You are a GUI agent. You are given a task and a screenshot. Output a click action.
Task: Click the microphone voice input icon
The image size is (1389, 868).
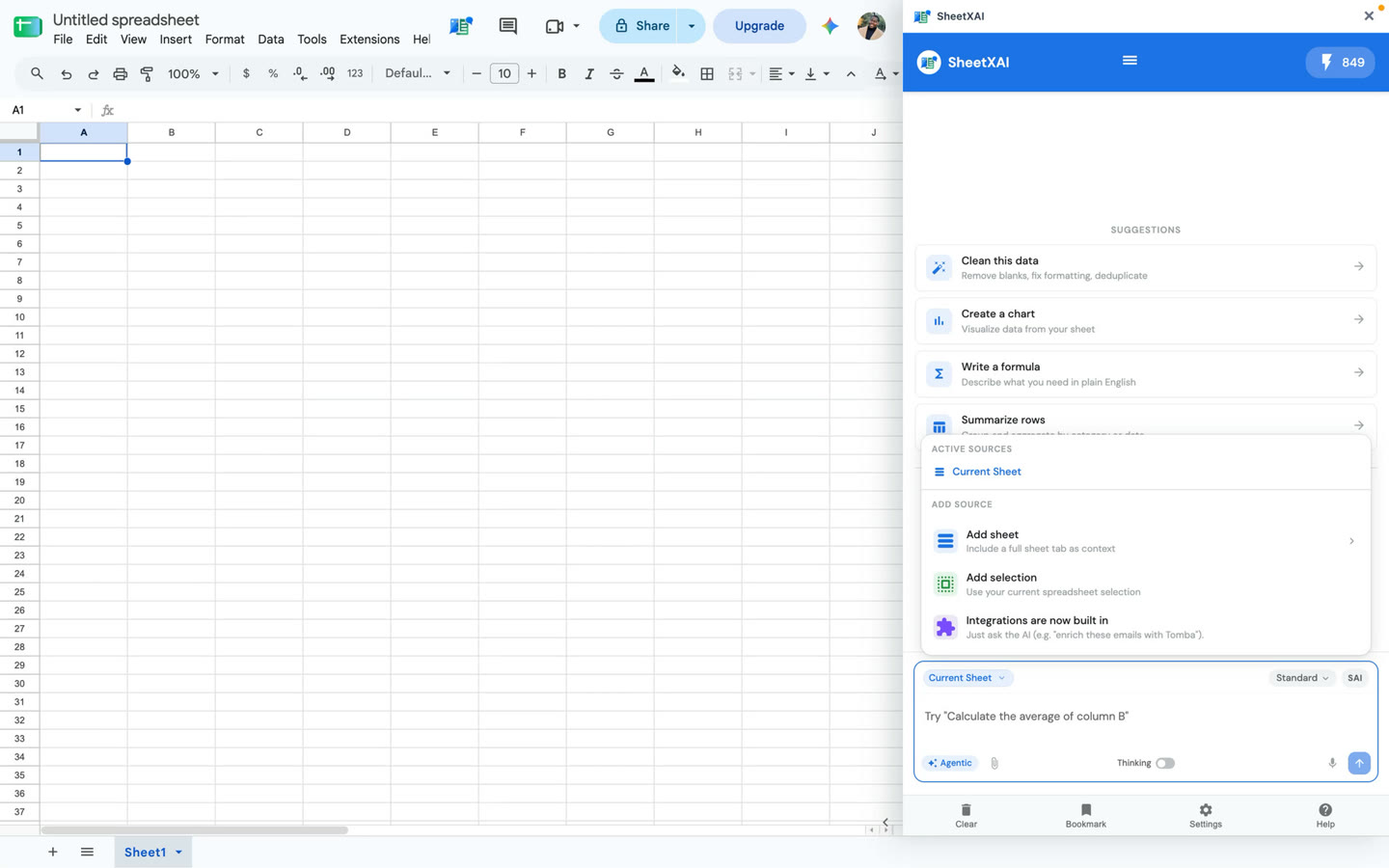(x=1332, y=763)
